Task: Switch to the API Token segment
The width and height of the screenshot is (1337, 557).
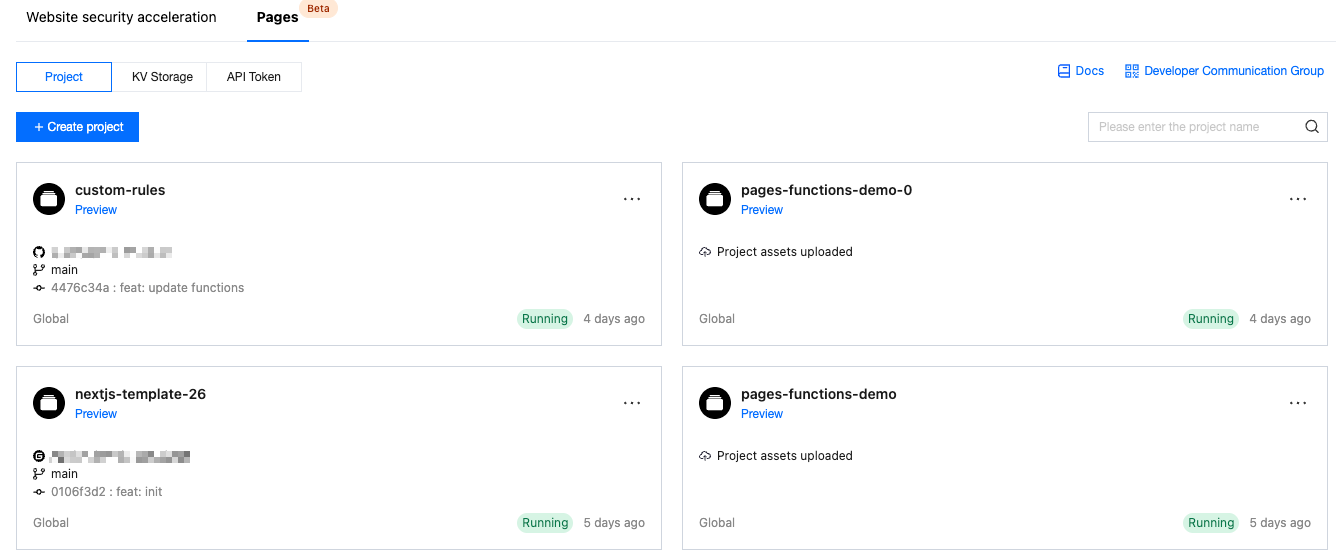Action: [x=254, y=77]
